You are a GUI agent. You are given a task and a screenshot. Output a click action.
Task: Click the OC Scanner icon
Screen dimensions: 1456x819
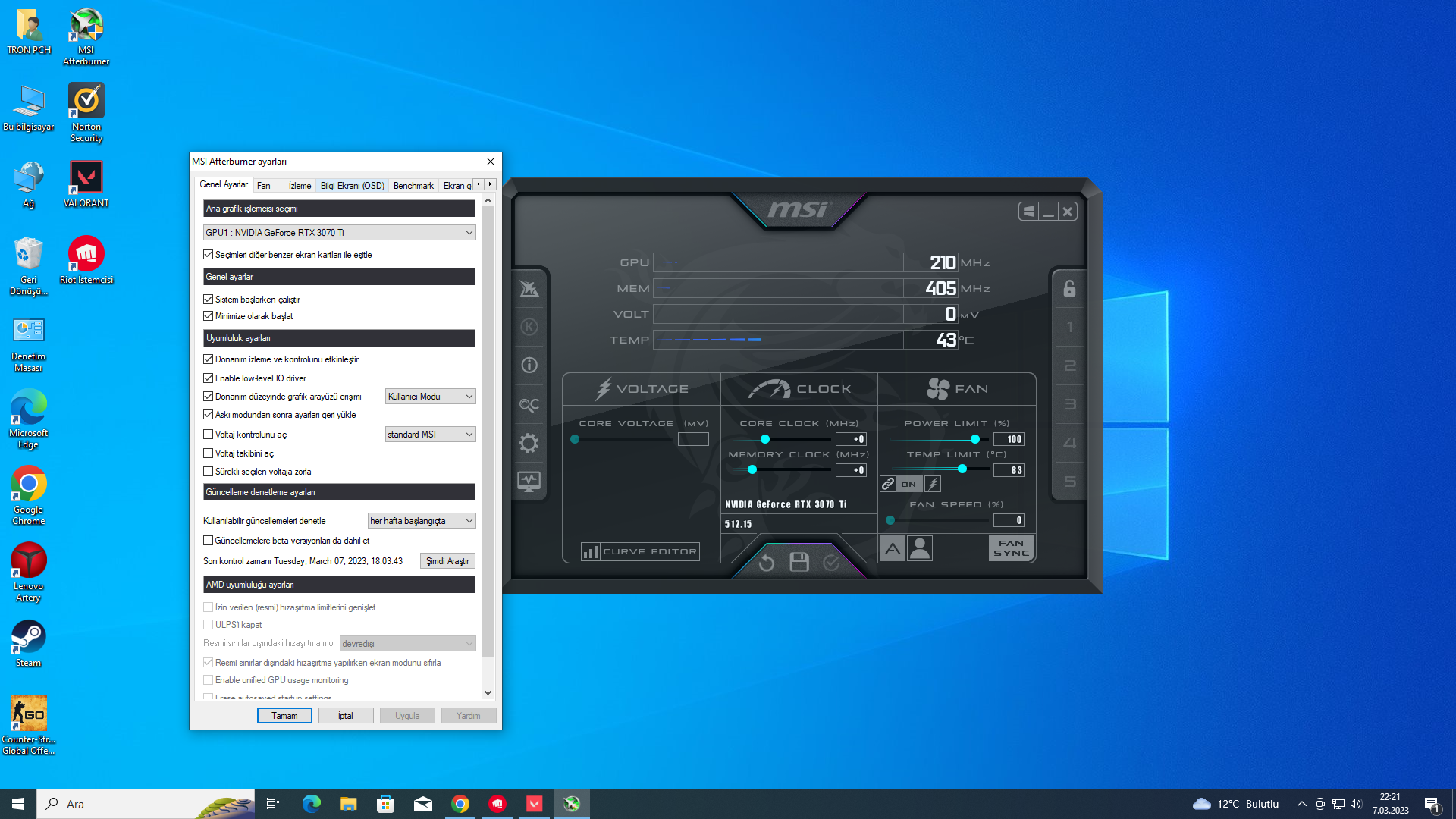click(x=529, y=405)
